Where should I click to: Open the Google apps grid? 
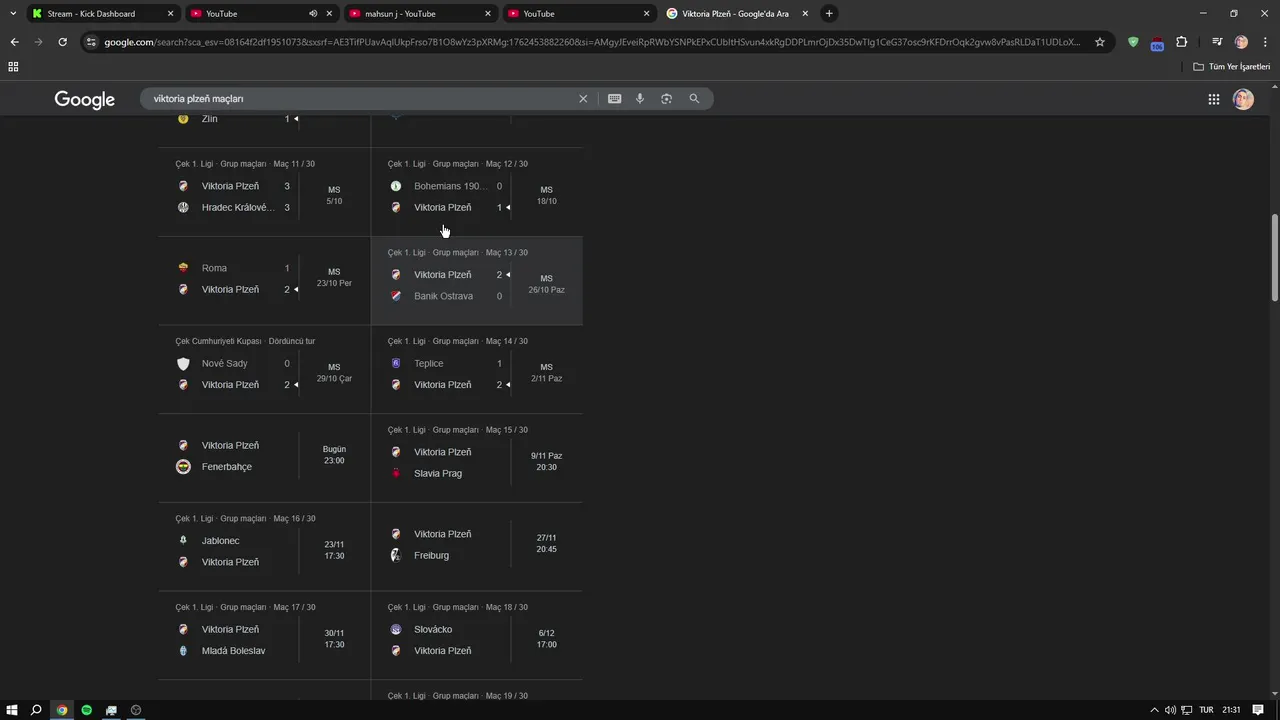(x=1214, y=99)
